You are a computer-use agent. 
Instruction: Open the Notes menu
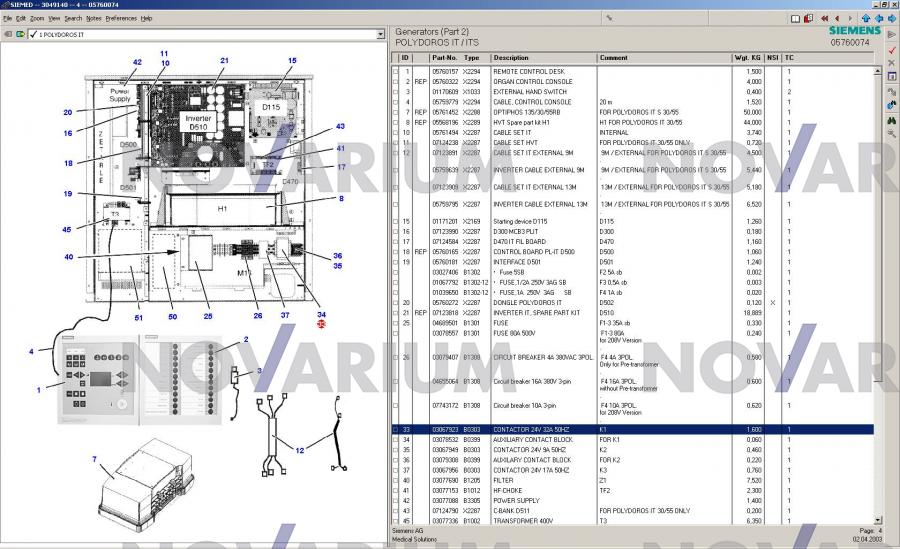pos(93,18)
